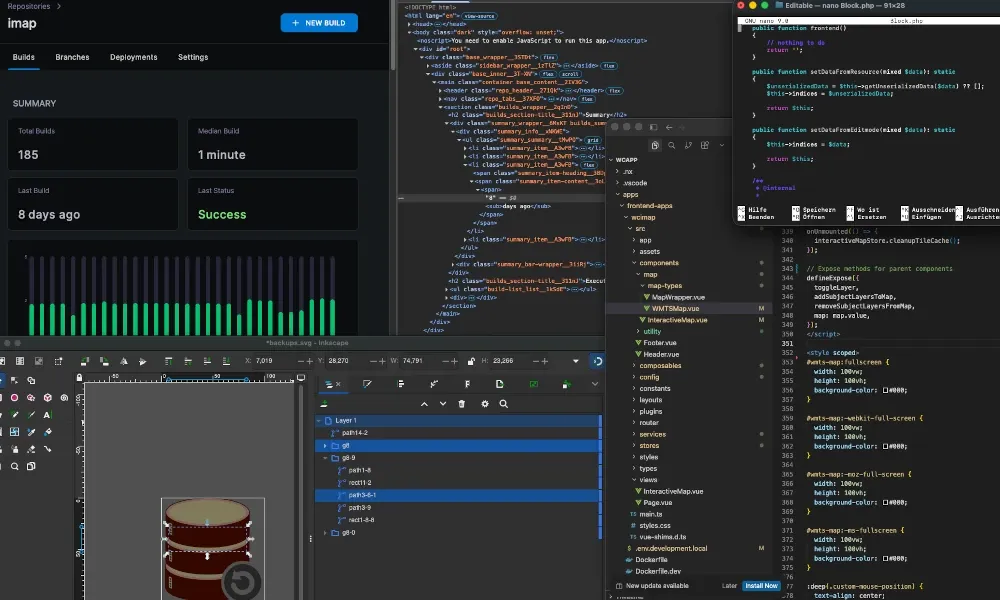
Task: Expand the head node in DevTools
Action: 410,24
